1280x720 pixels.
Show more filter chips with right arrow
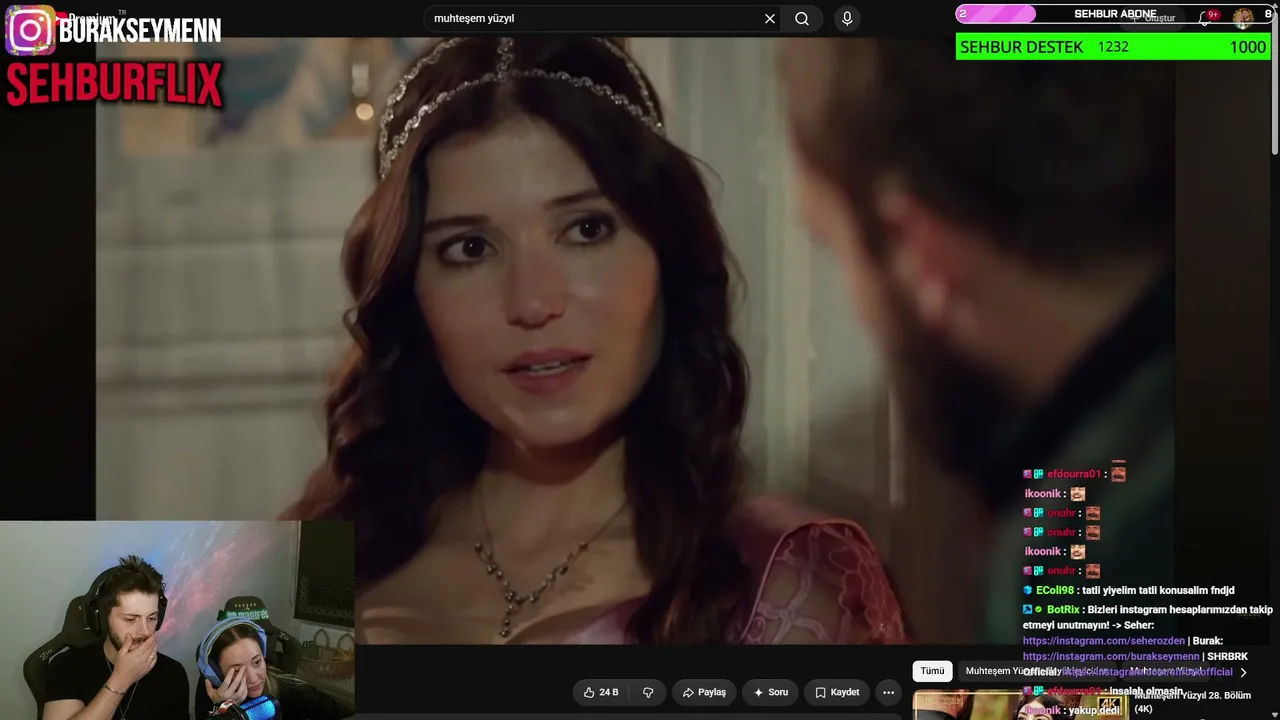point(1243,672)
